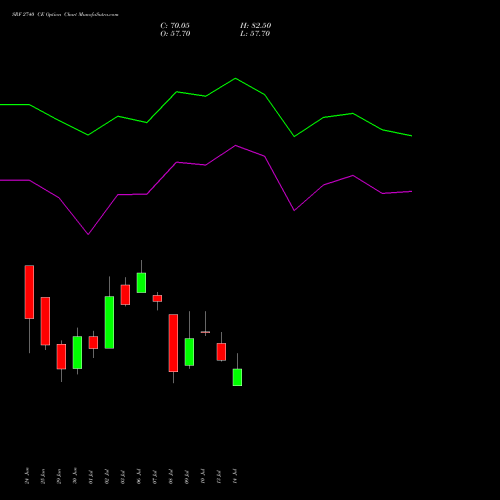500x500 pixels.
Task: Click the open value 'O: 57.70'
Action: (175, 34)
